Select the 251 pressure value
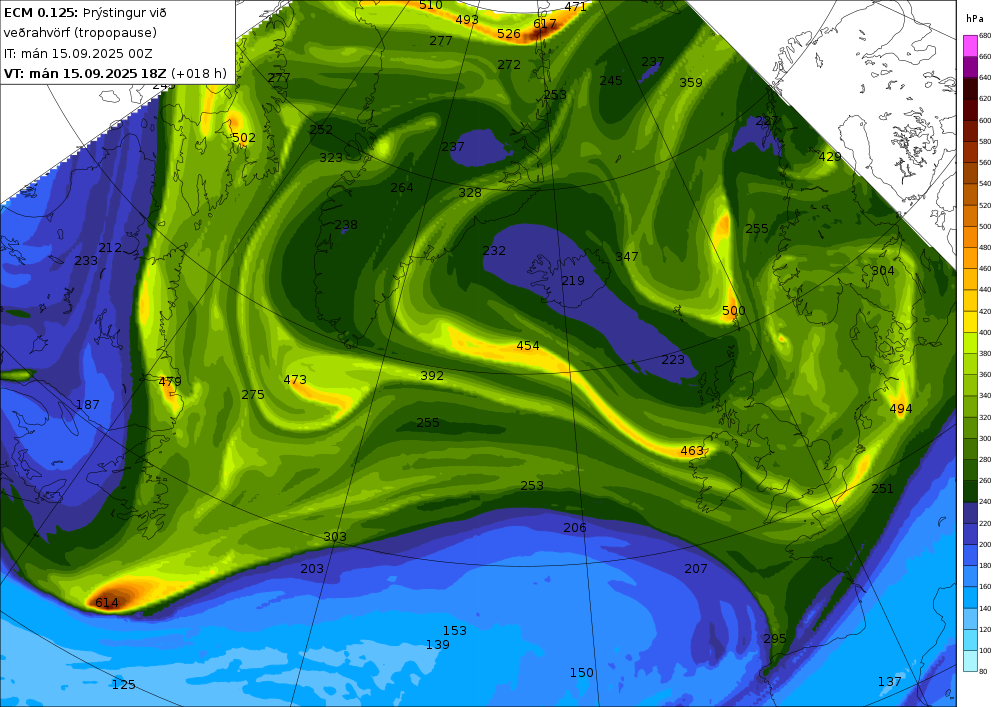This screenshot has width=1000, height=707. 883,489
